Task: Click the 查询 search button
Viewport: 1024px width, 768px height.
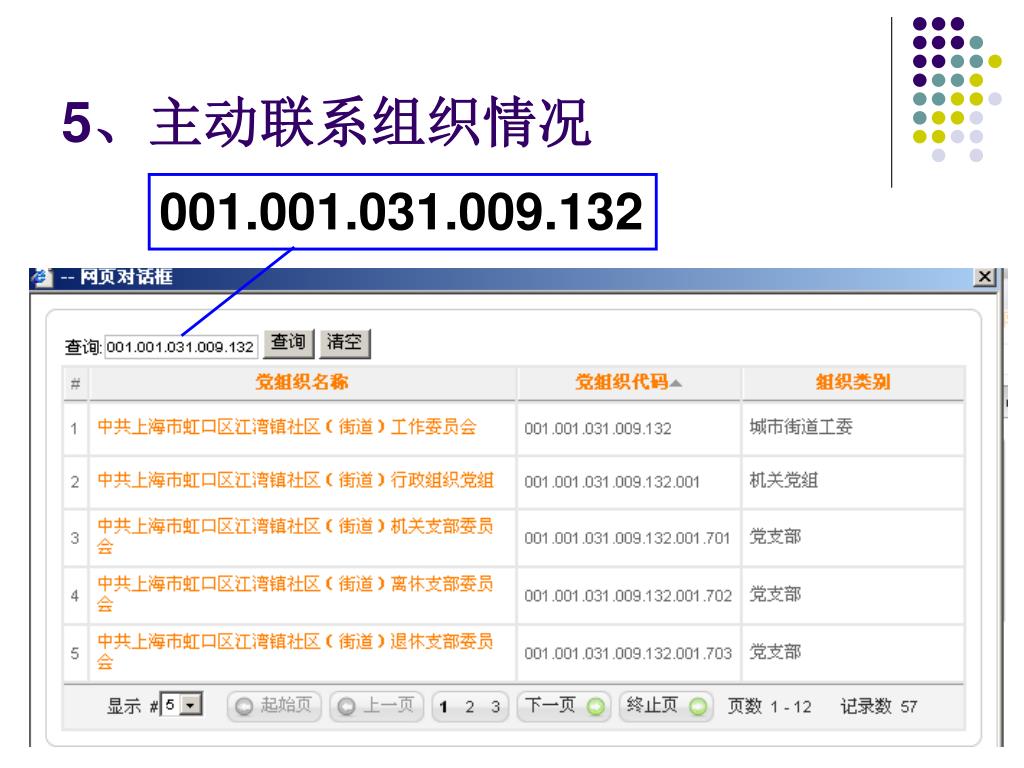Action: tap(289, 343)
